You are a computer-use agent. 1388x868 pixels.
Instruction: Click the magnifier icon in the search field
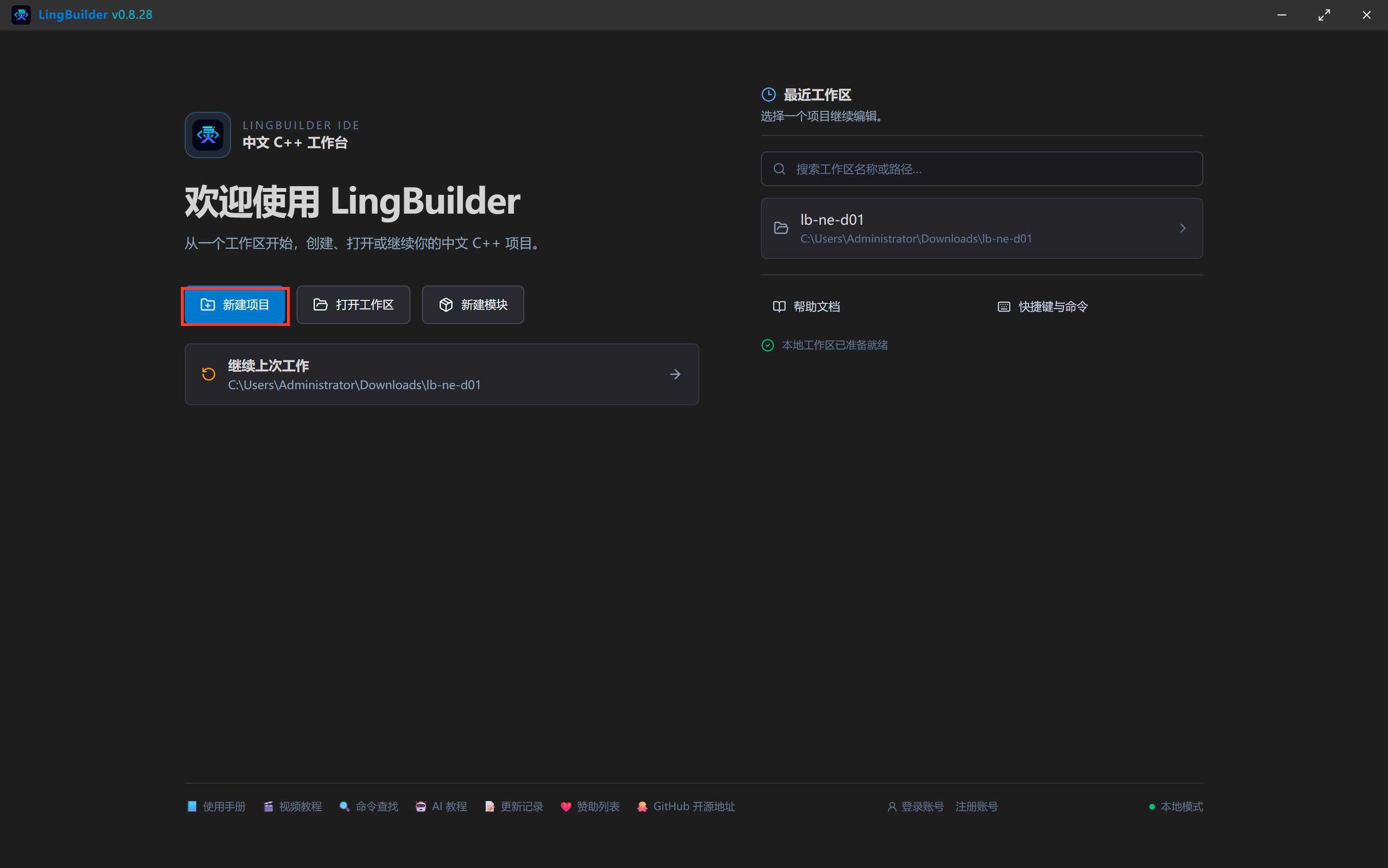779,169
